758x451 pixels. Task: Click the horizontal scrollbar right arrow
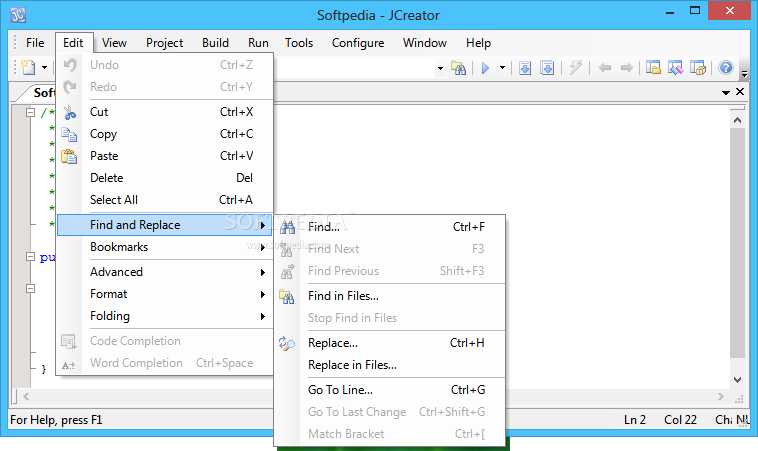coord(721,396)
